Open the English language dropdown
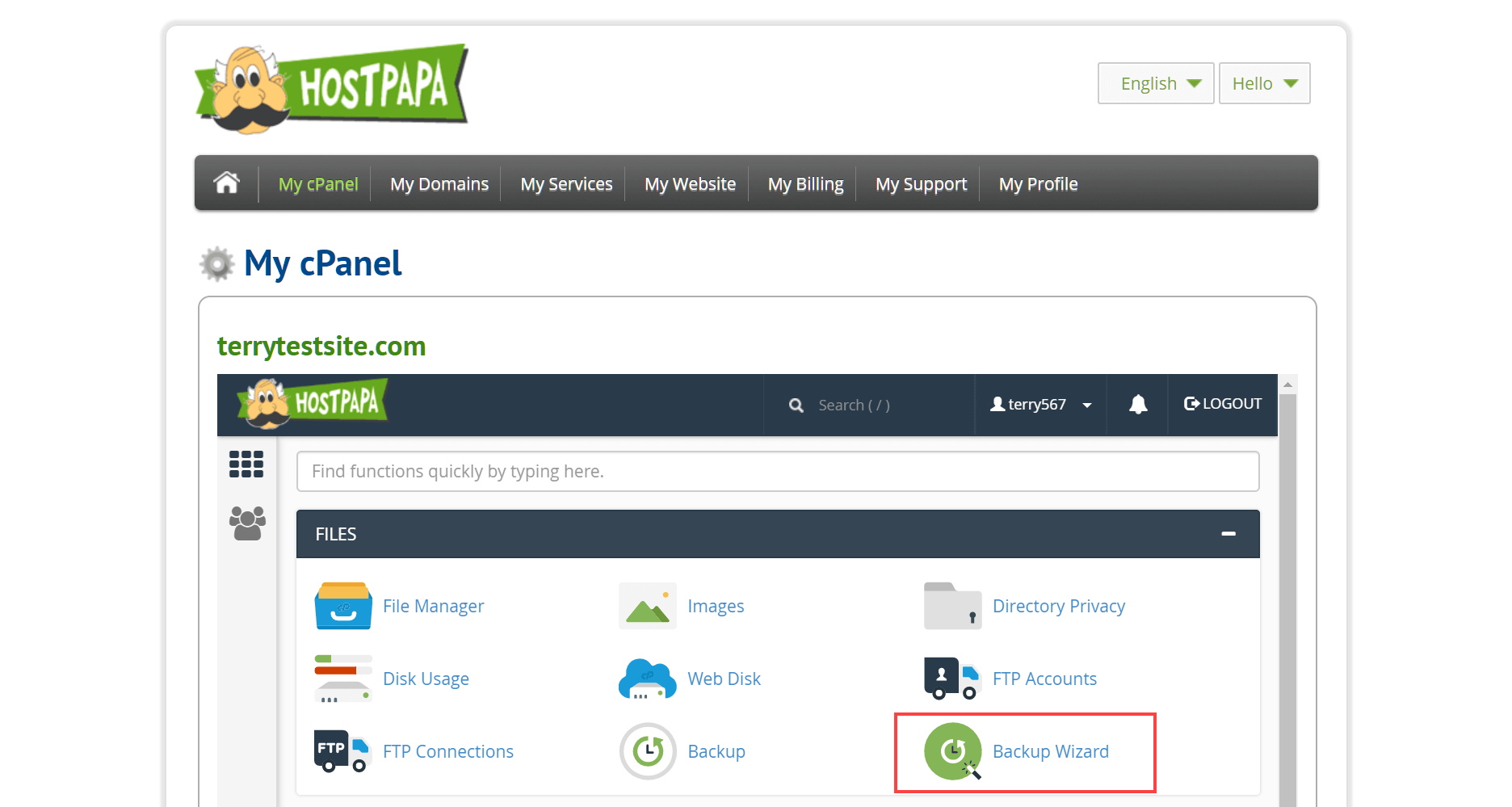Image resolution: width=1512 pixels, height=807 pixels. (x=1156, y=83)
